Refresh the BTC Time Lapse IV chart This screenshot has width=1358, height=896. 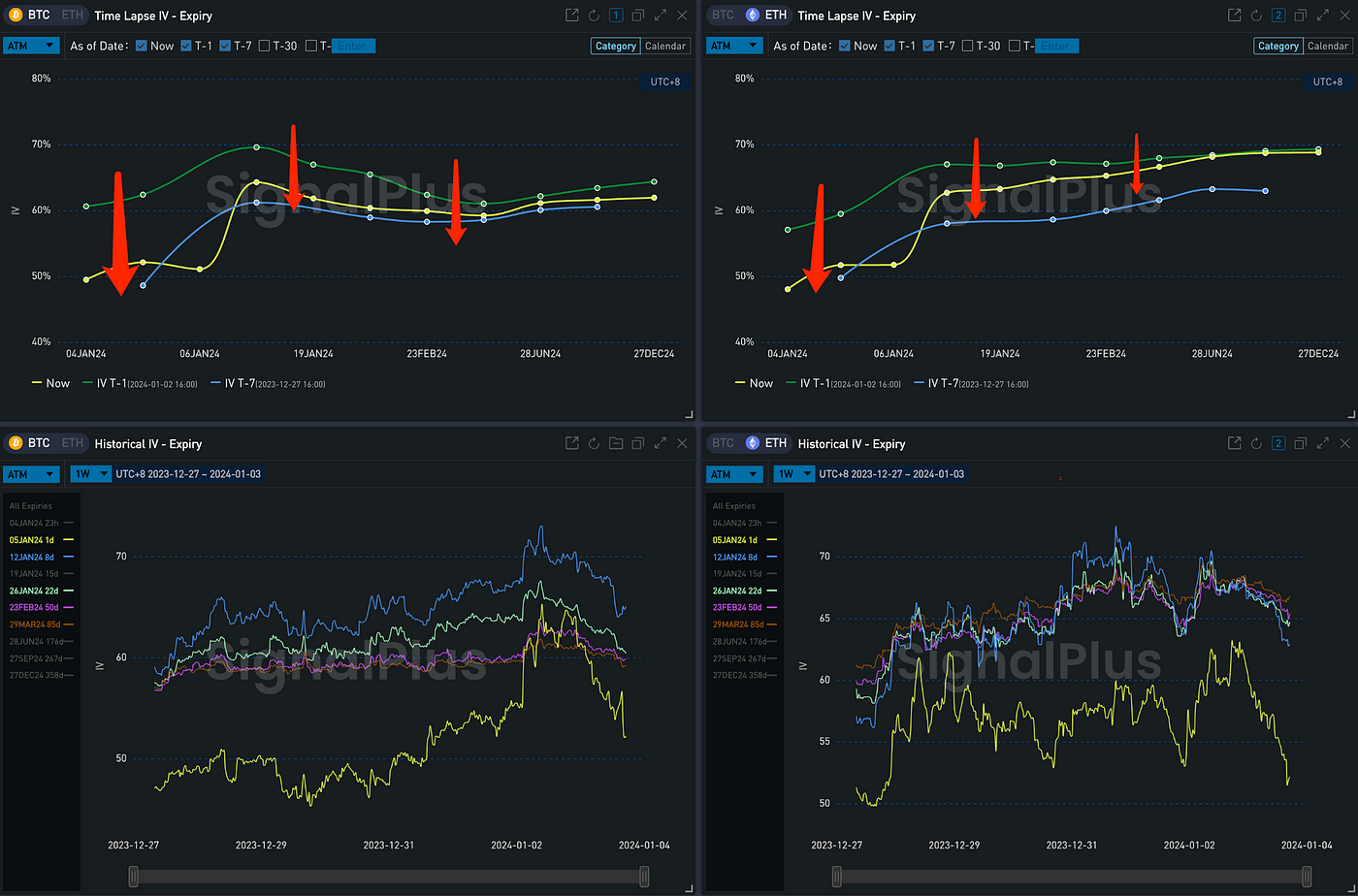coord(594,16)
